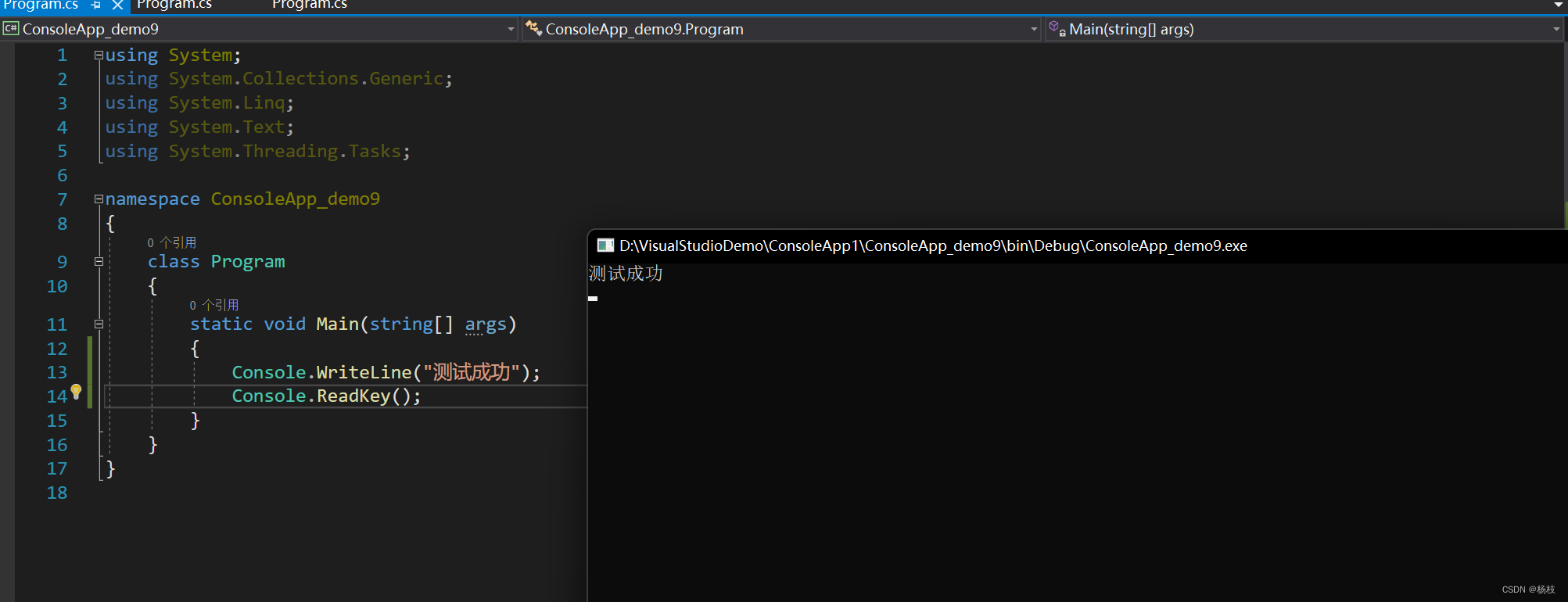The height and width of the screenshot is (602, 1568).
Task: Open the tab list overflow dropdown arrow
Action: (x=1558, y=5)
